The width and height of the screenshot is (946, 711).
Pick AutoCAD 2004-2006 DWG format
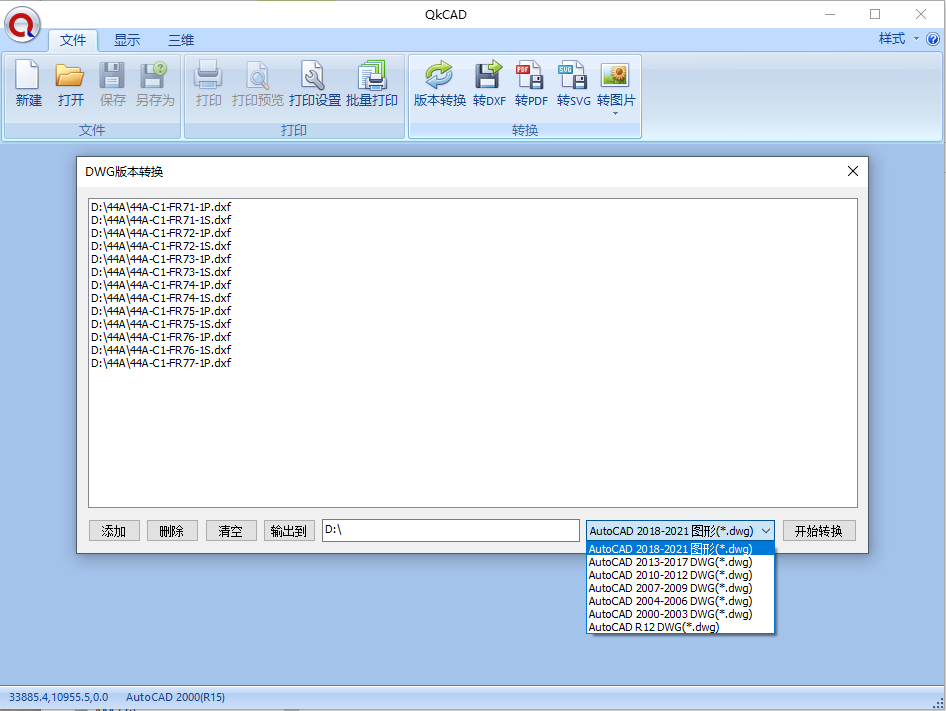click(680, 601)
